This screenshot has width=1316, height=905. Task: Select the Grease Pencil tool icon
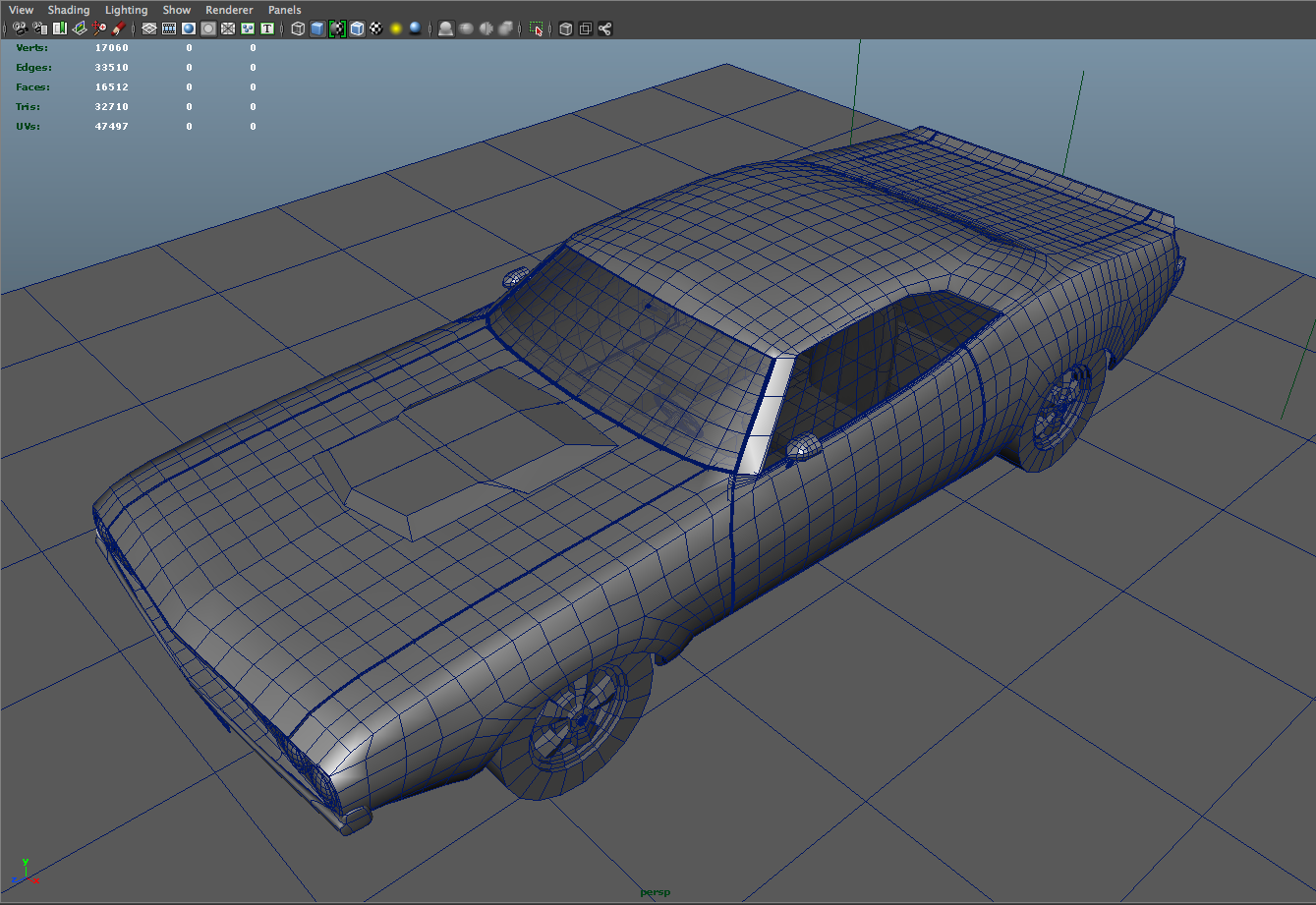point(118,28)
